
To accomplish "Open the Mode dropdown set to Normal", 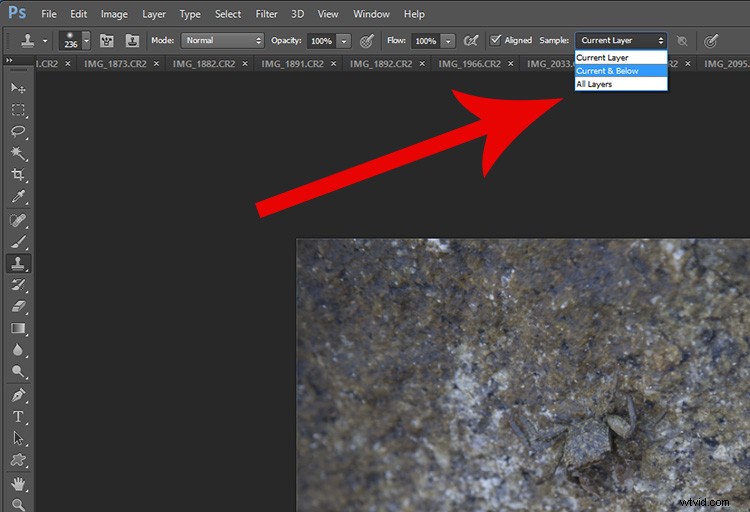I will pos(222,41).
